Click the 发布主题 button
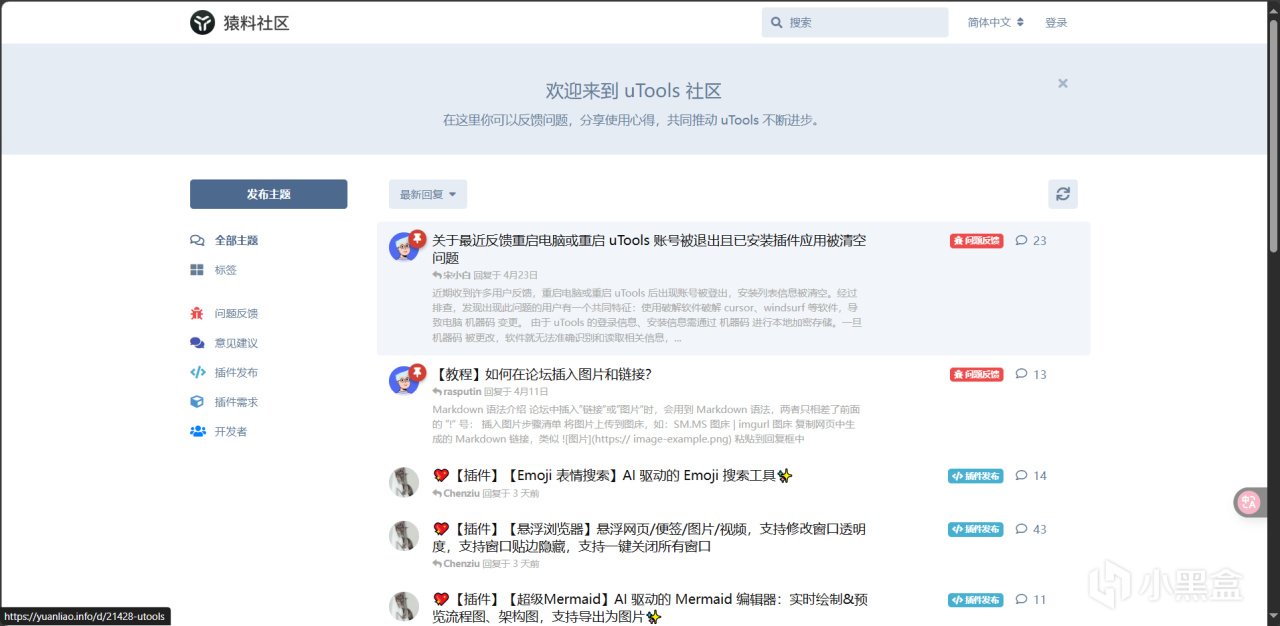Viewport: 1280px width, 626px height. tap(268, 194)
